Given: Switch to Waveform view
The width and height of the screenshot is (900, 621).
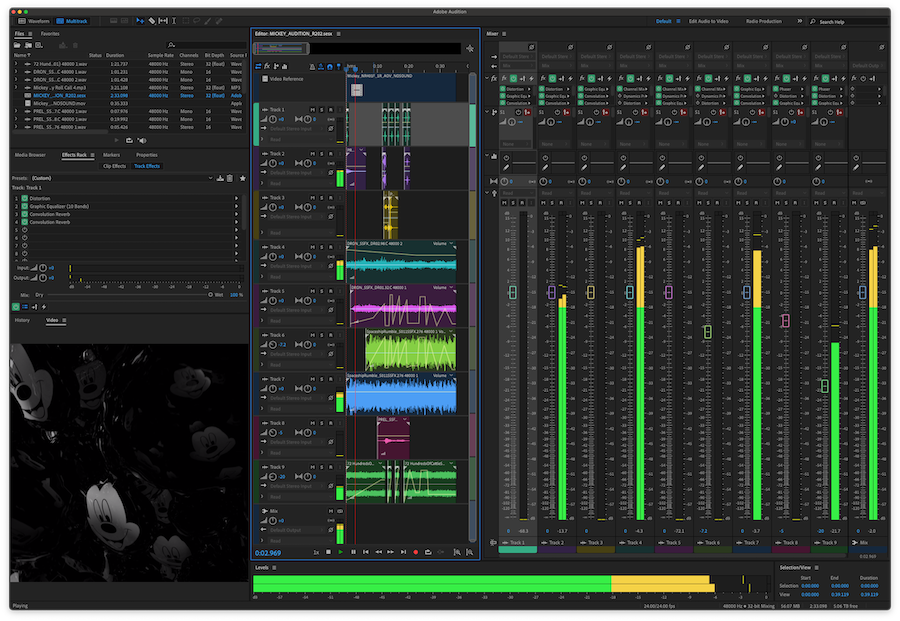Looking at the screenshot, I should (x=33, y=20).
